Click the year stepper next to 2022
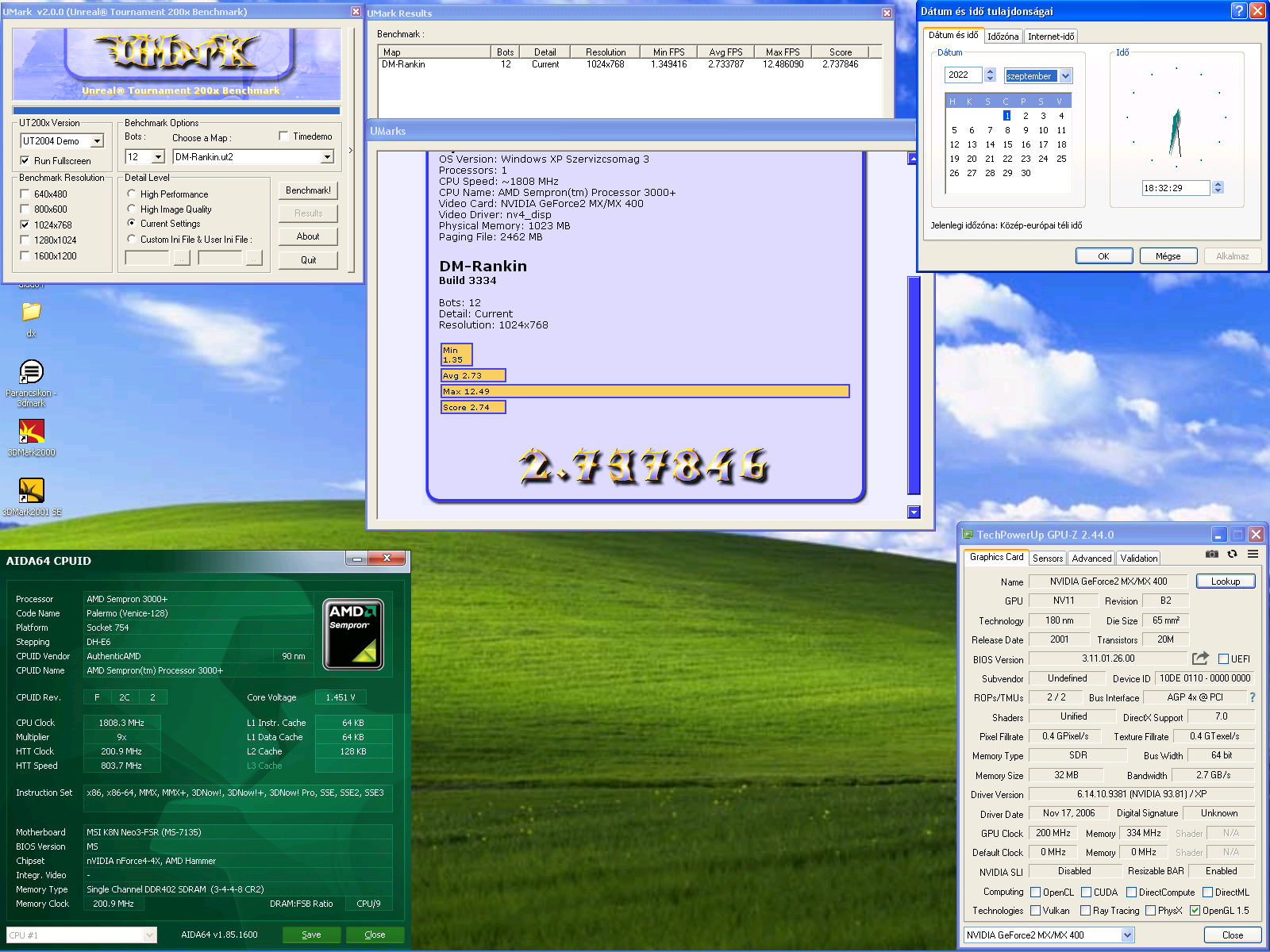This screenshot has height=952, width=1270. pyautogui.click(x=990, y=75)
